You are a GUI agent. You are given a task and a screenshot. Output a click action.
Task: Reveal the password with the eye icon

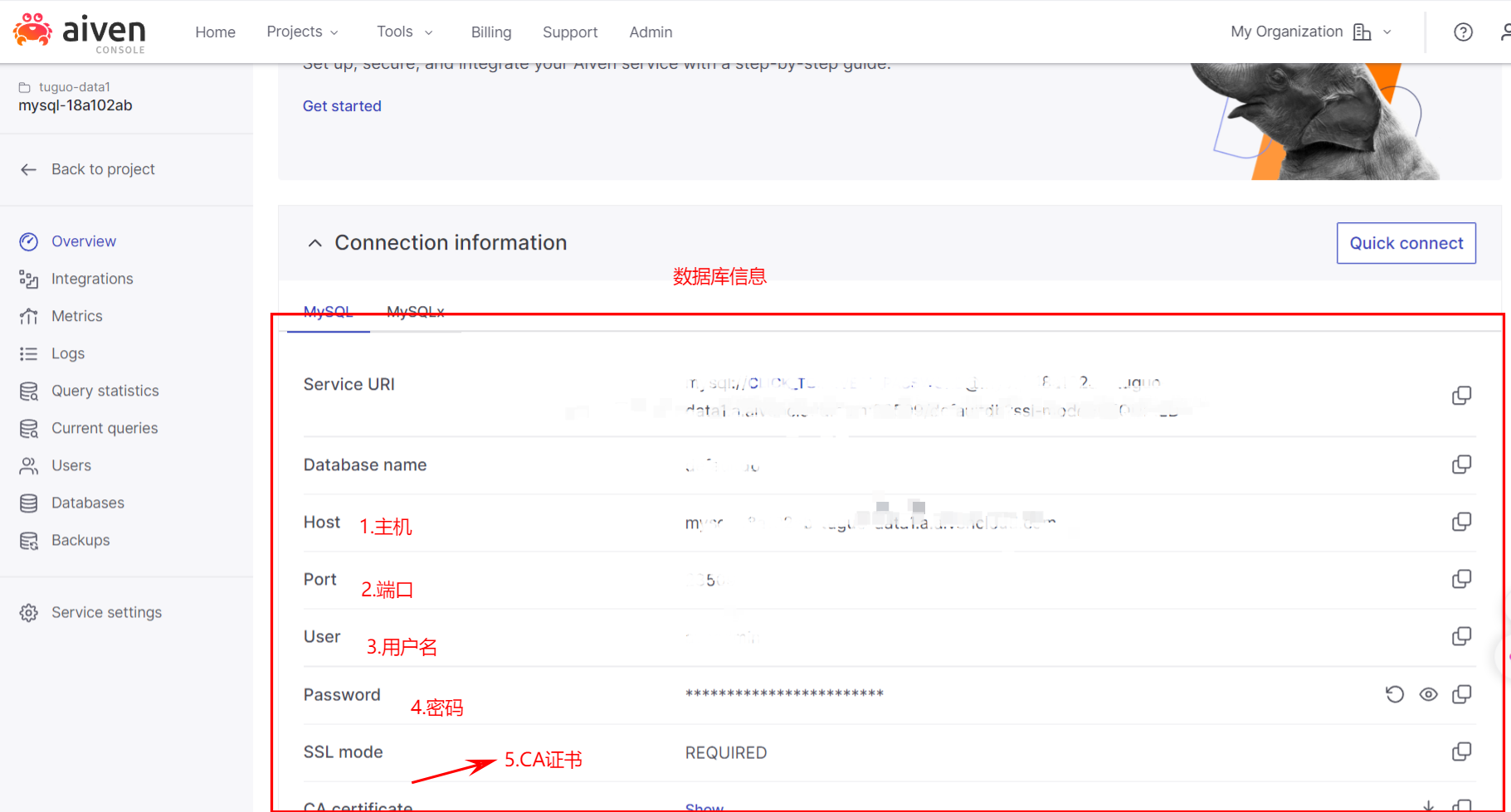pos(1428,694)
